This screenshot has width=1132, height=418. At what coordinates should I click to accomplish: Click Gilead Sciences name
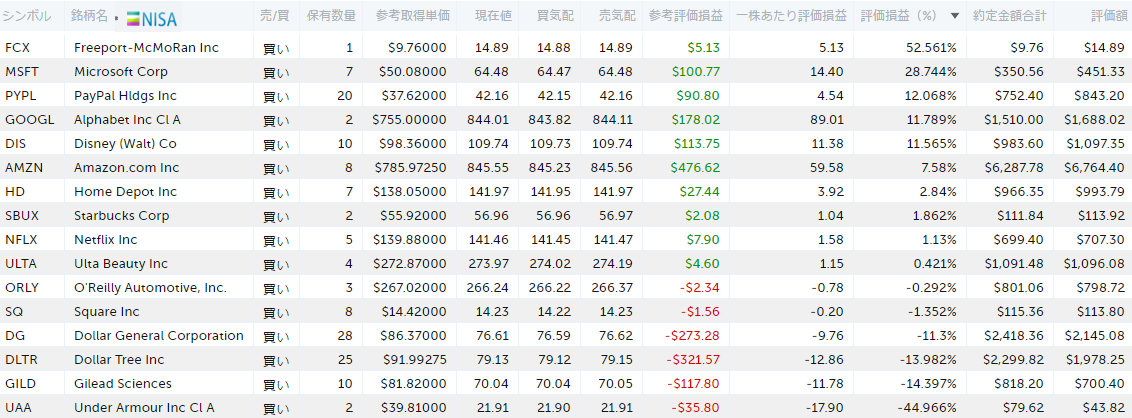(123, 383)
